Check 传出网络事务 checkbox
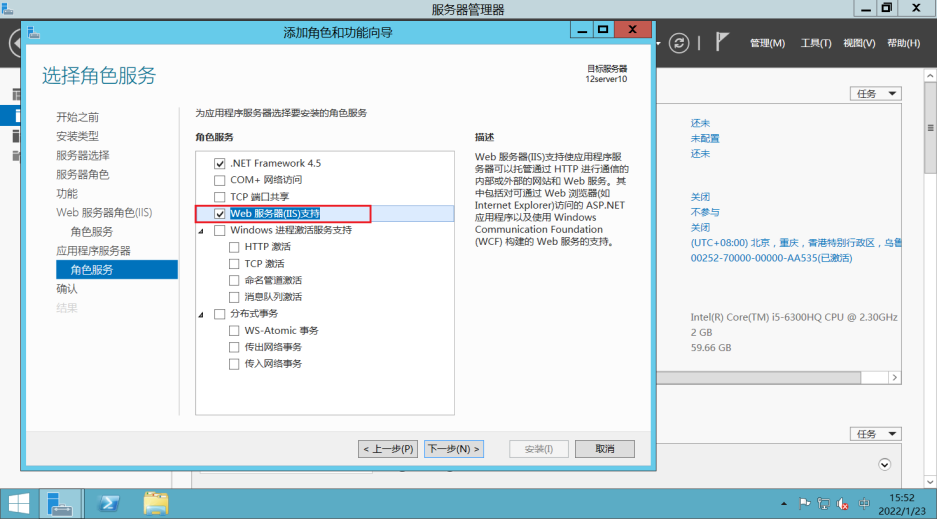Viewport: 937px width, 519px height. click(x=234, y=348)
